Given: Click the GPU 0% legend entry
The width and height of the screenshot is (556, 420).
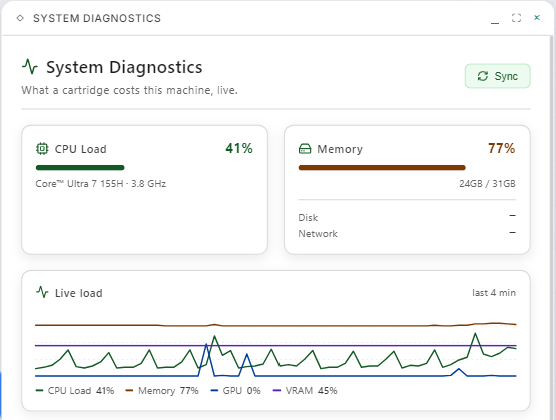Looking at the screenshot, I should (x=235, y=391).
